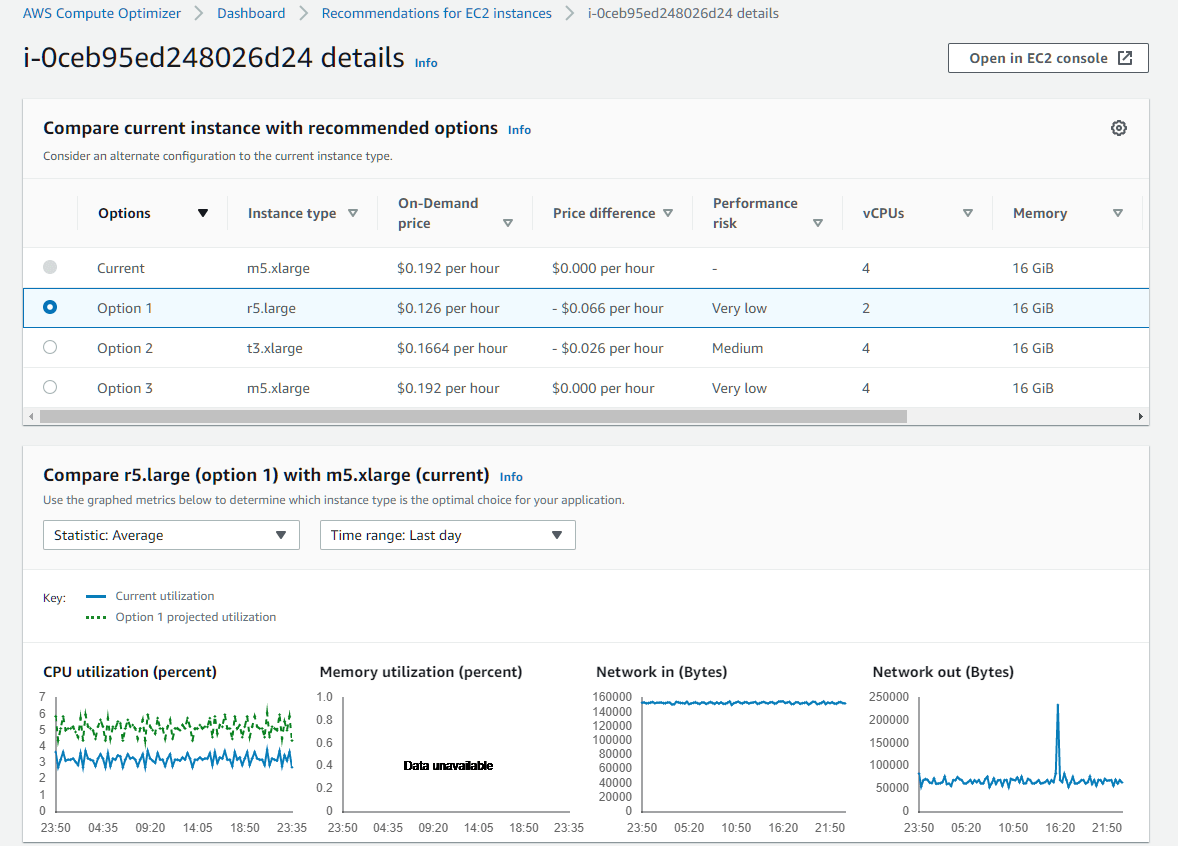The width and height of the screenshot is (1178, 846).
Task: Open the comparison table settings gear
Action: point(1118,128)
